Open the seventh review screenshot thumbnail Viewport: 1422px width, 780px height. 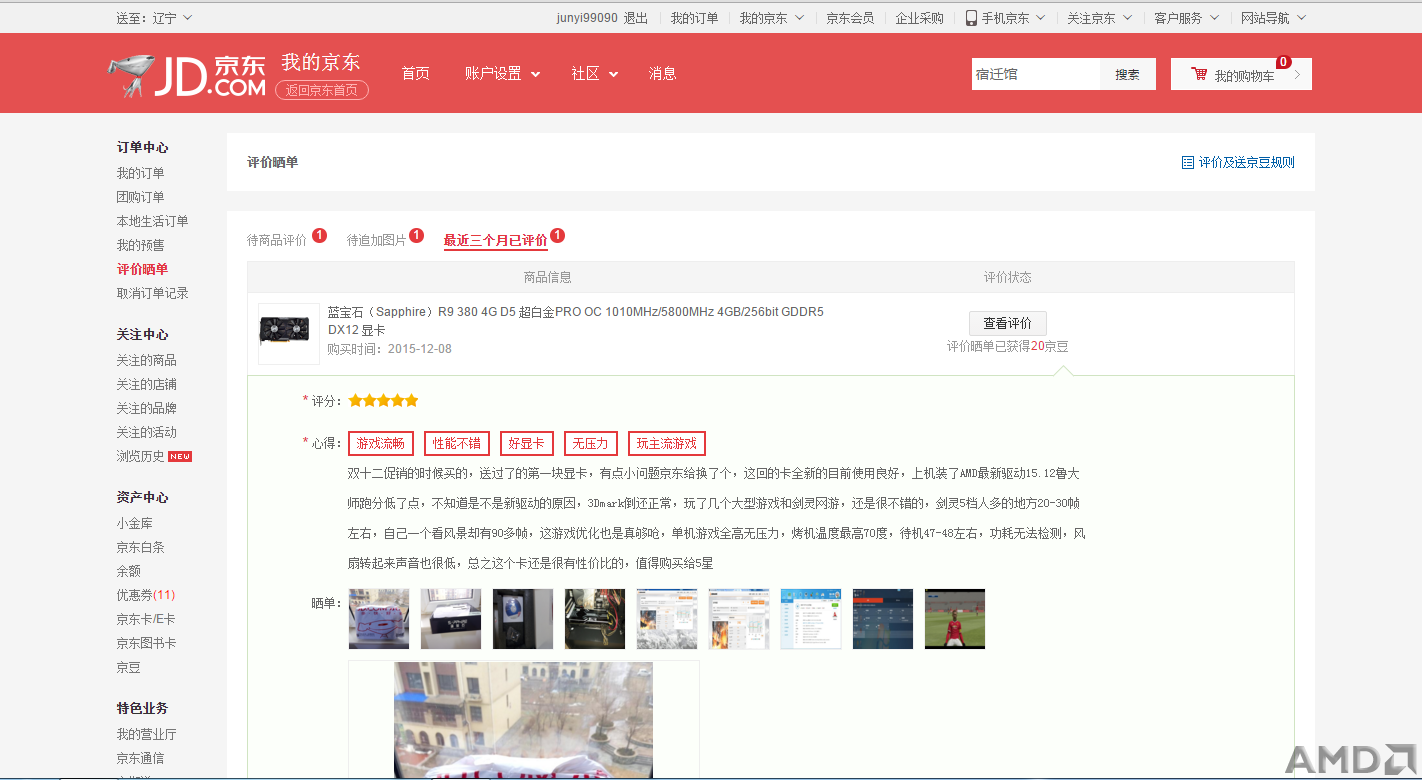(x=811, y=619)
